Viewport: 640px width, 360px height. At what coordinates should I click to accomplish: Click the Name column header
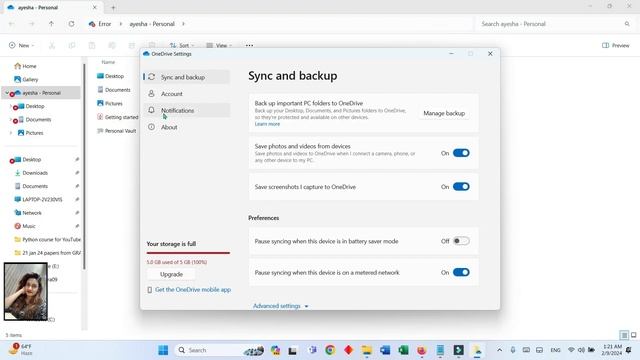tap(108, 62)
